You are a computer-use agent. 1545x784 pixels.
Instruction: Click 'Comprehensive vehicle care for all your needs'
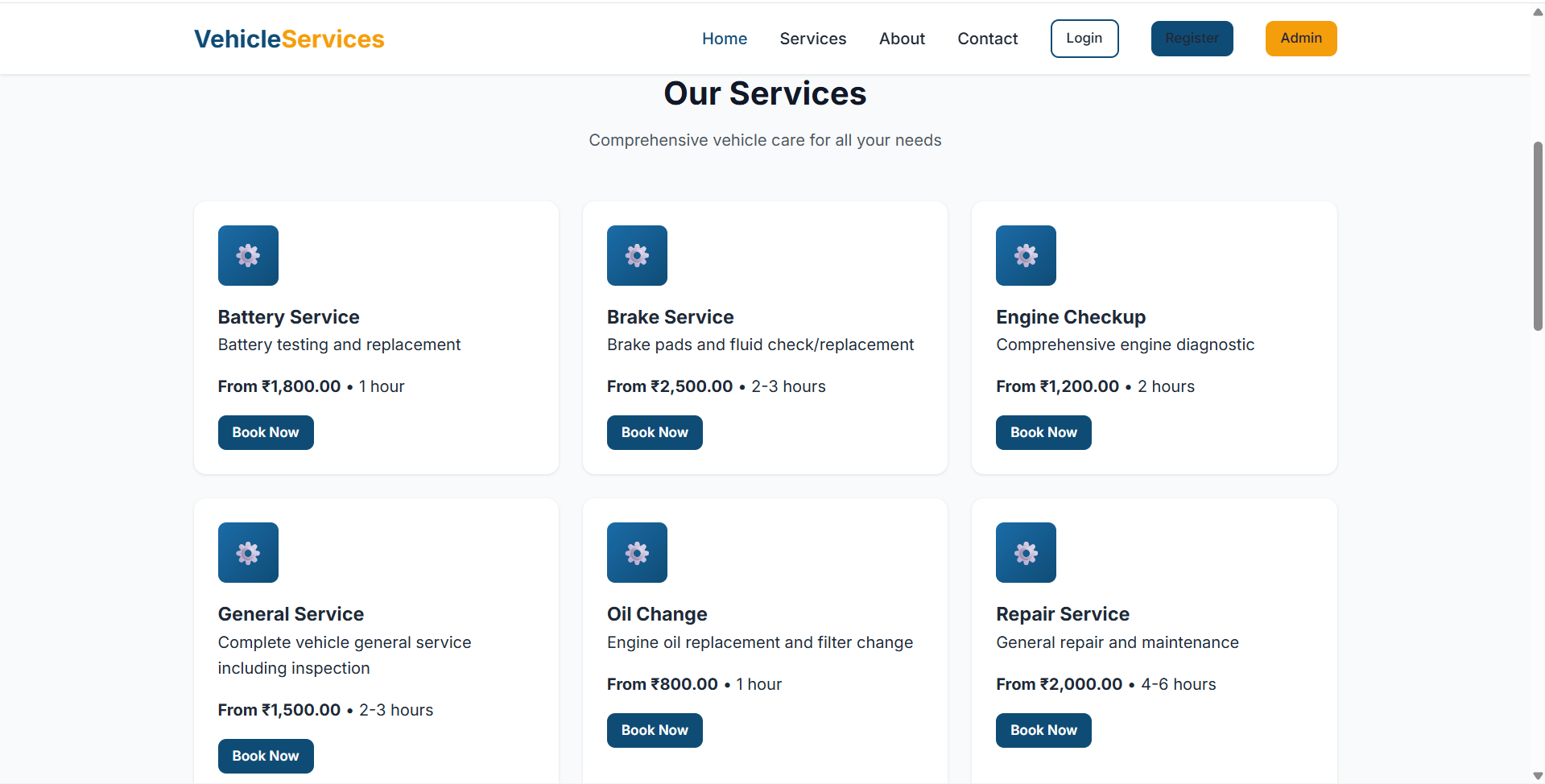(765, 140)
